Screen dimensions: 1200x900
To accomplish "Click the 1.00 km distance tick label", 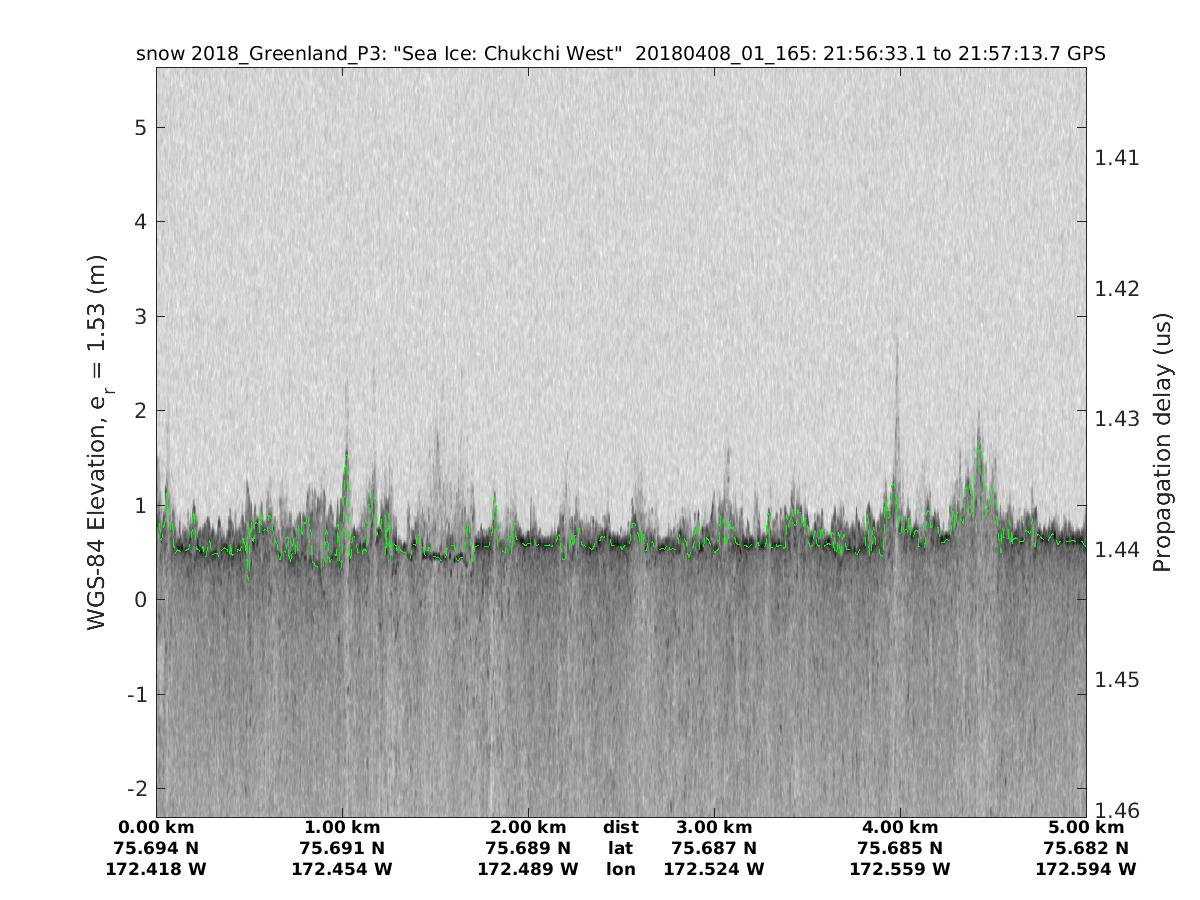I will click(342, 827).
